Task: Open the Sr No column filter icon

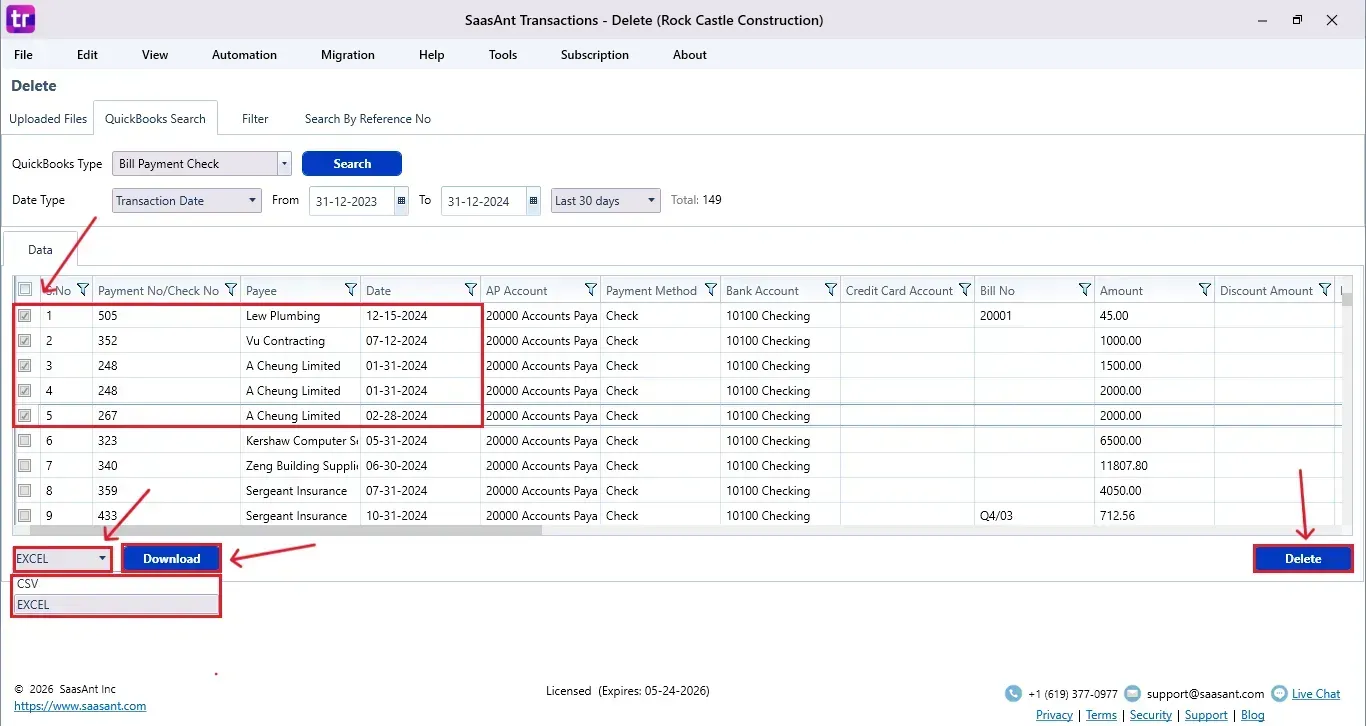Action: pyautogui.click(x=83, y=290)
